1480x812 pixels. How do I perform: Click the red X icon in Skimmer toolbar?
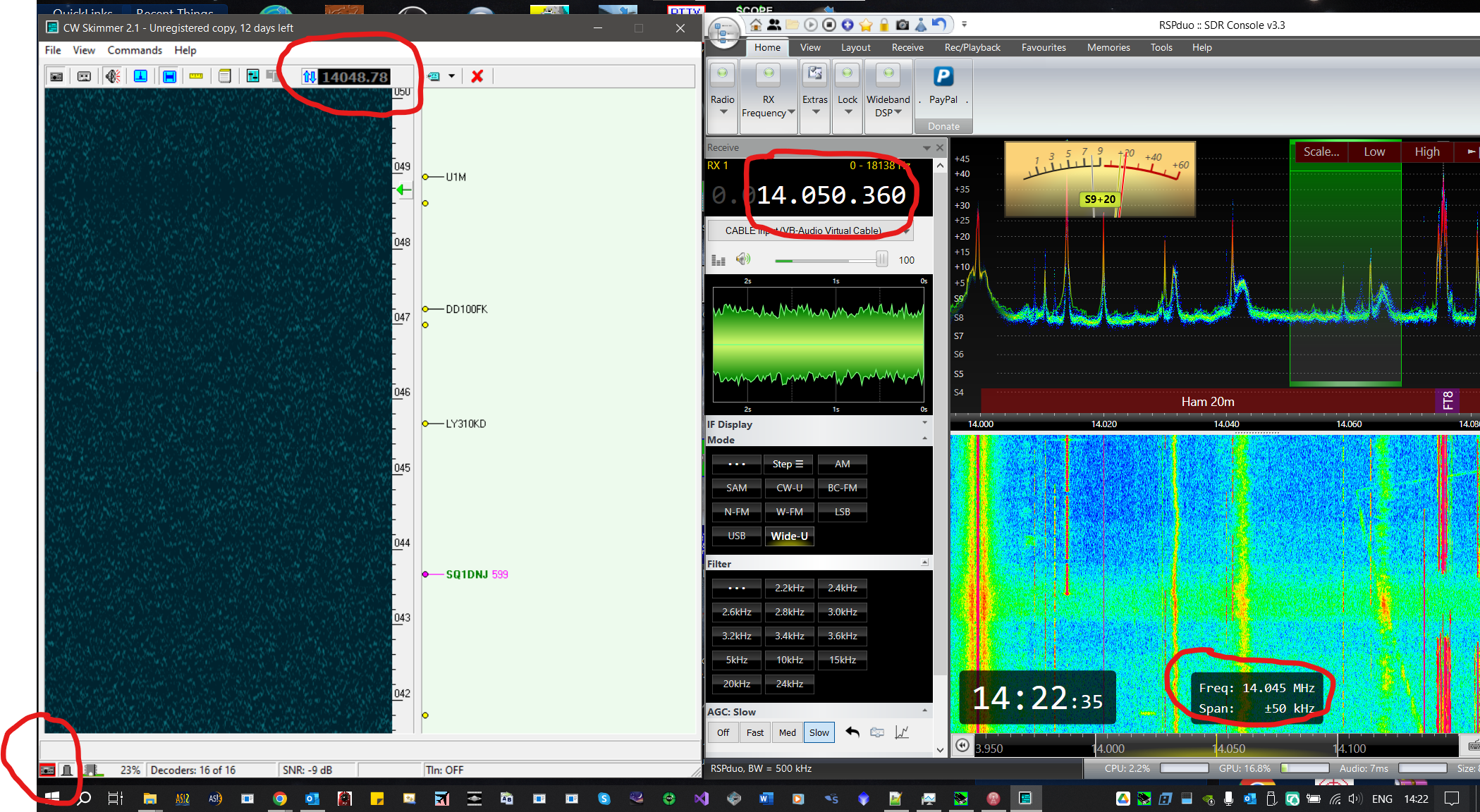tap(477, 76)
